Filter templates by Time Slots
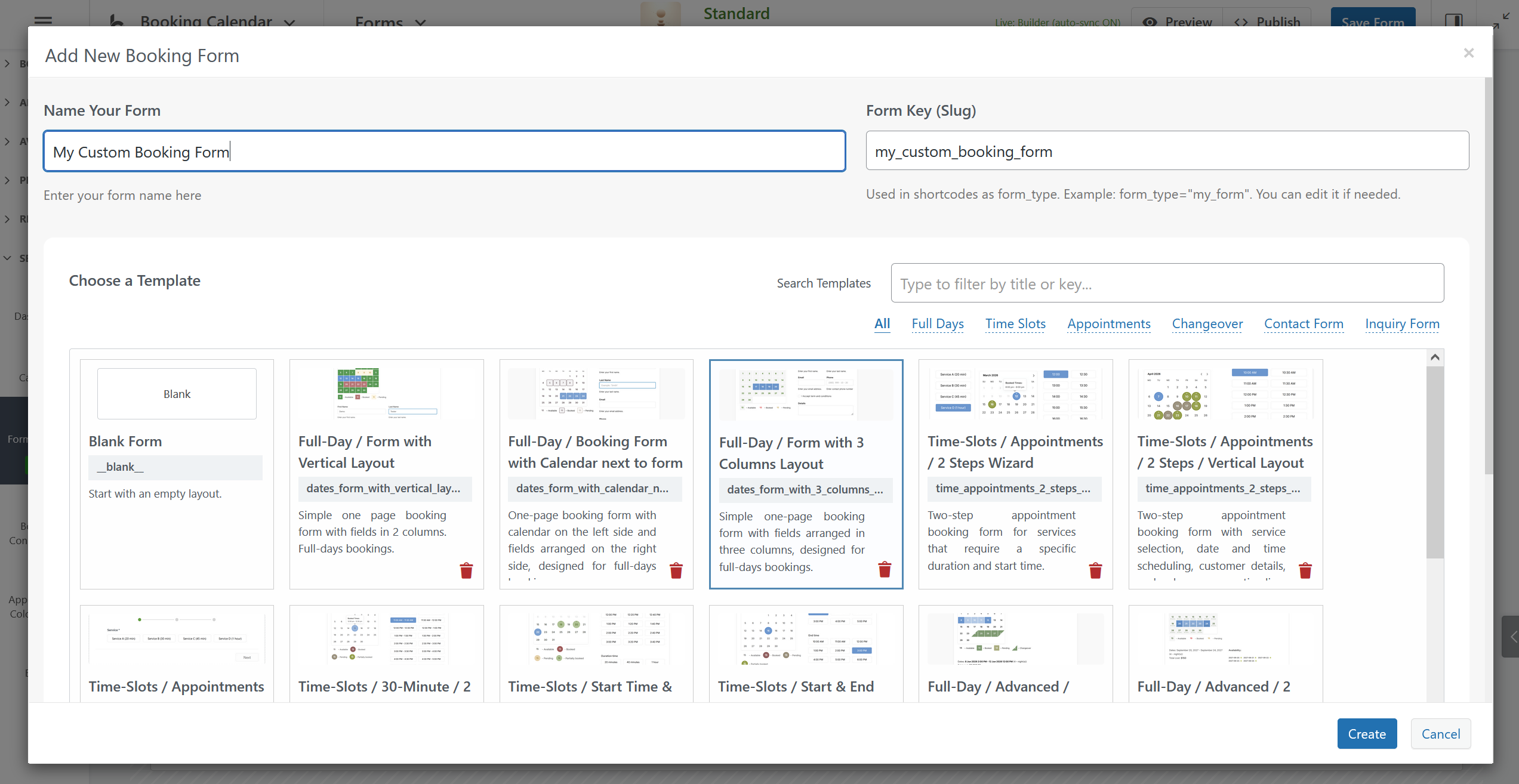The width and height of the screenshot is (1519, 784). pyautogui.click(x=1015, y=323)
